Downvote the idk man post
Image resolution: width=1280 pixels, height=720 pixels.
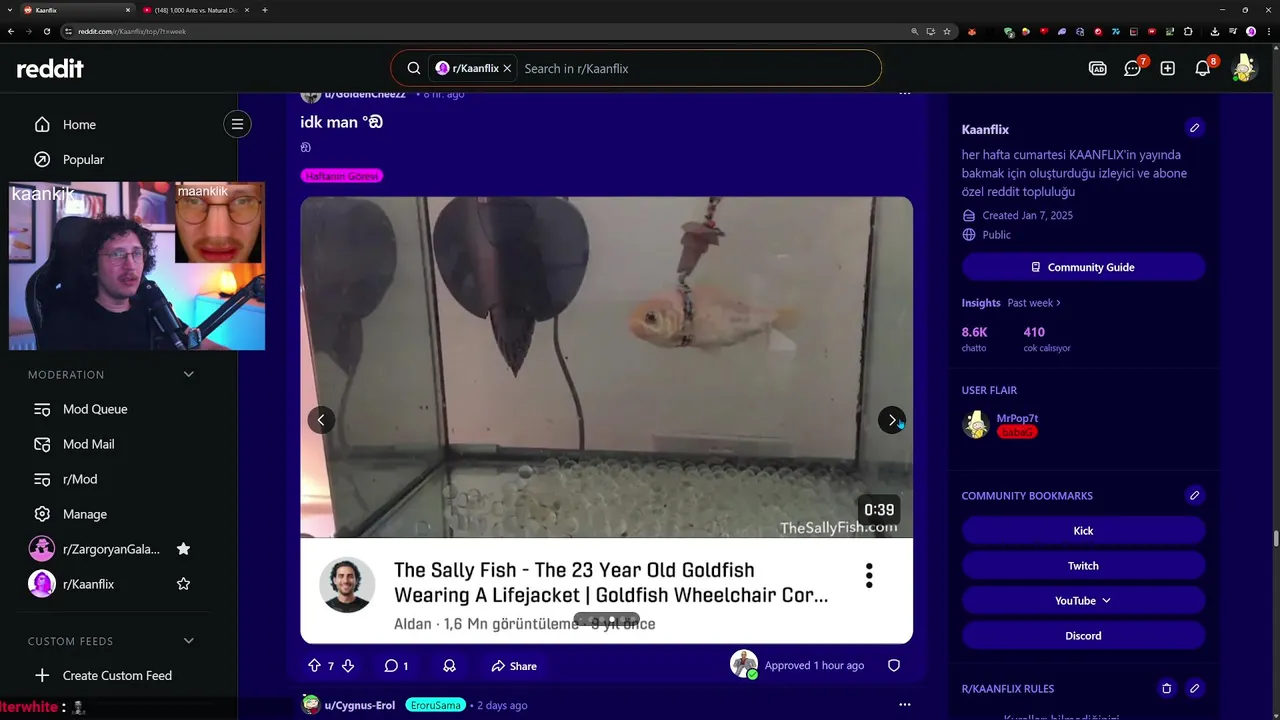tap(348, 666)
